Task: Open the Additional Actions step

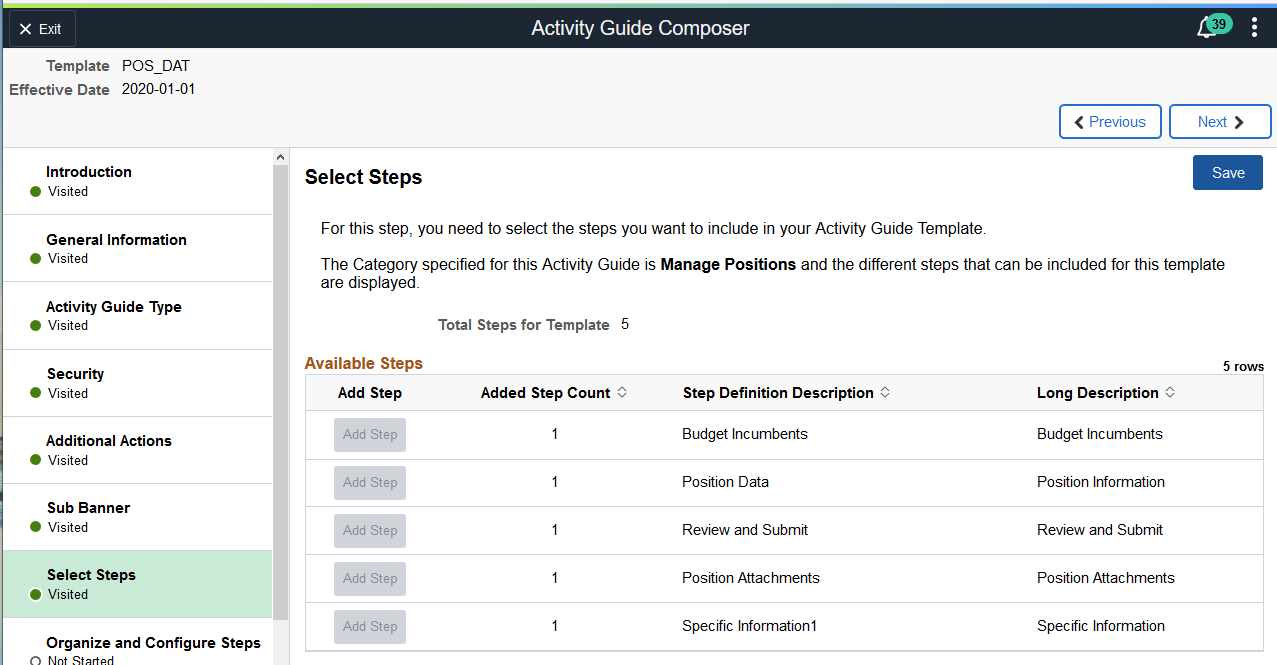Action: (x=137, y=450)
